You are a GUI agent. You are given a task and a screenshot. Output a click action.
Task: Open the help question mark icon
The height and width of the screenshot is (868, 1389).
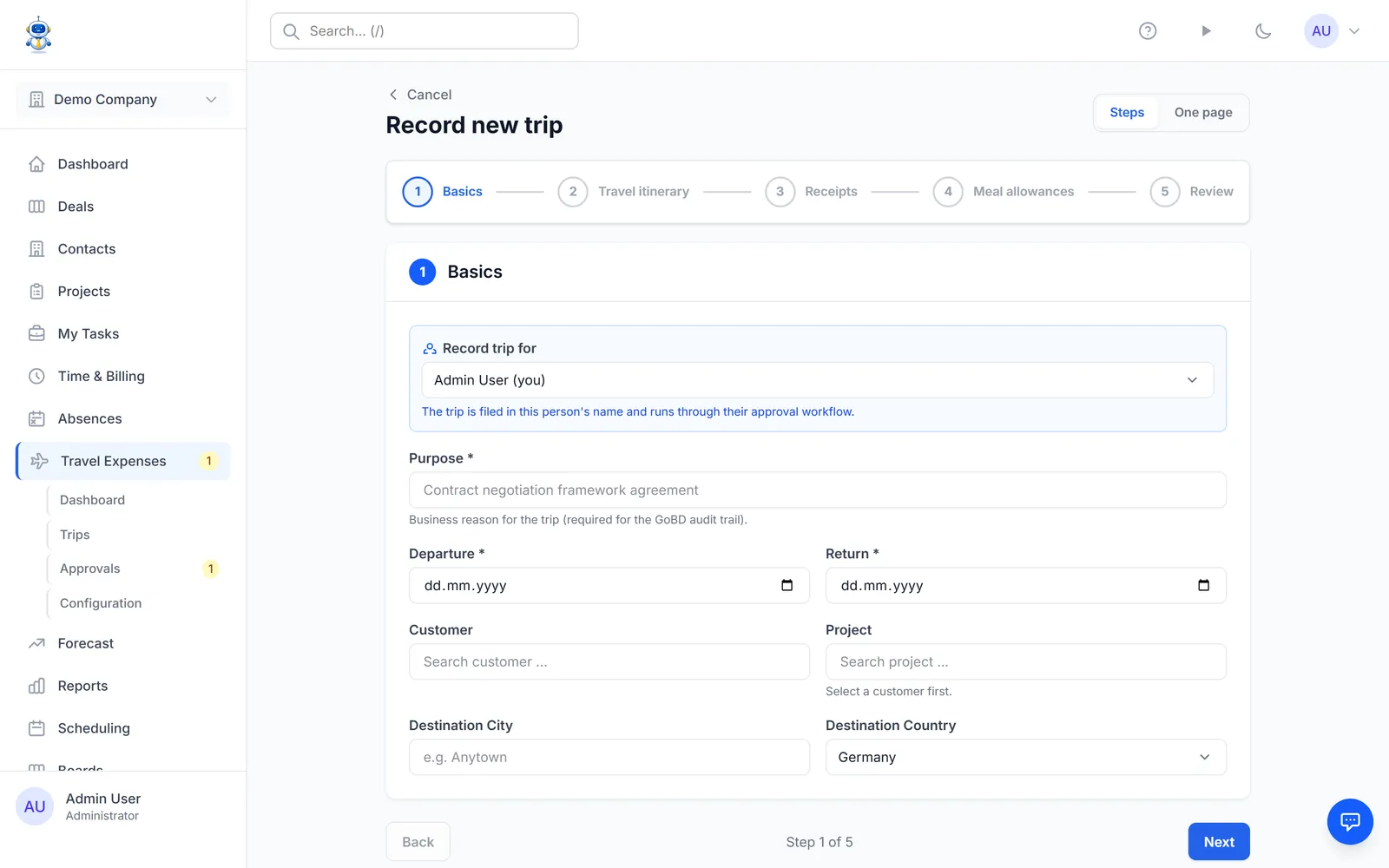pos(1148,31)
